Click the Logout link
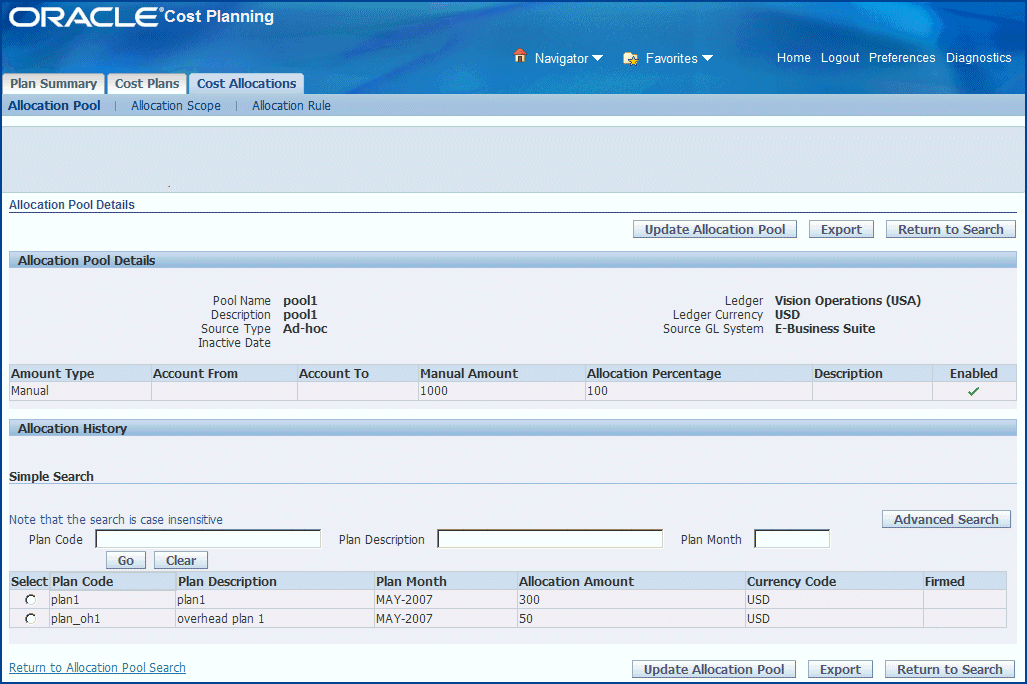 840,58
